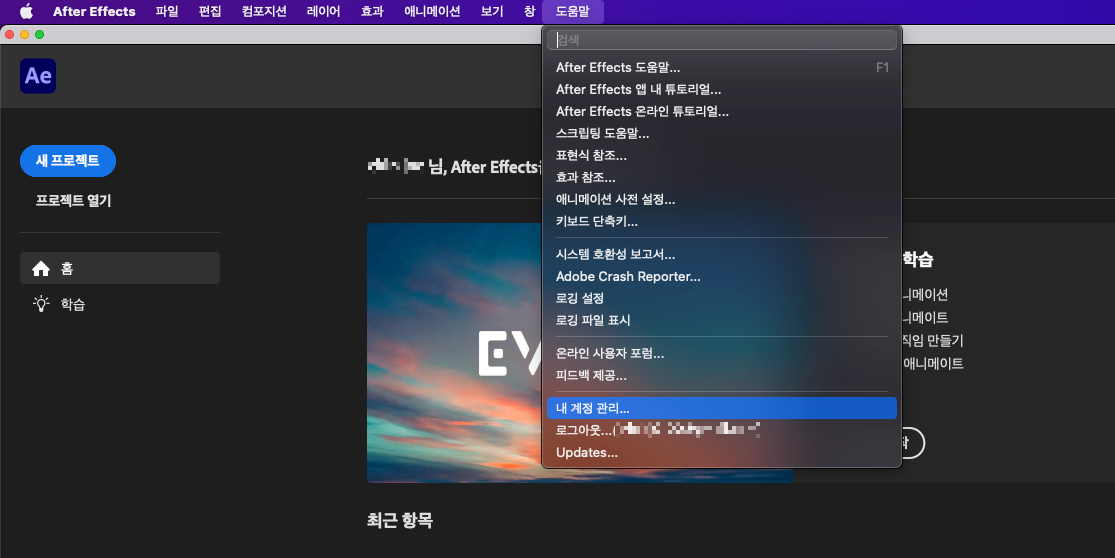Select 표현식 참조... menu entry
Image resolution: width=1115 pixels, height=558 pixels.
(722, 156)
